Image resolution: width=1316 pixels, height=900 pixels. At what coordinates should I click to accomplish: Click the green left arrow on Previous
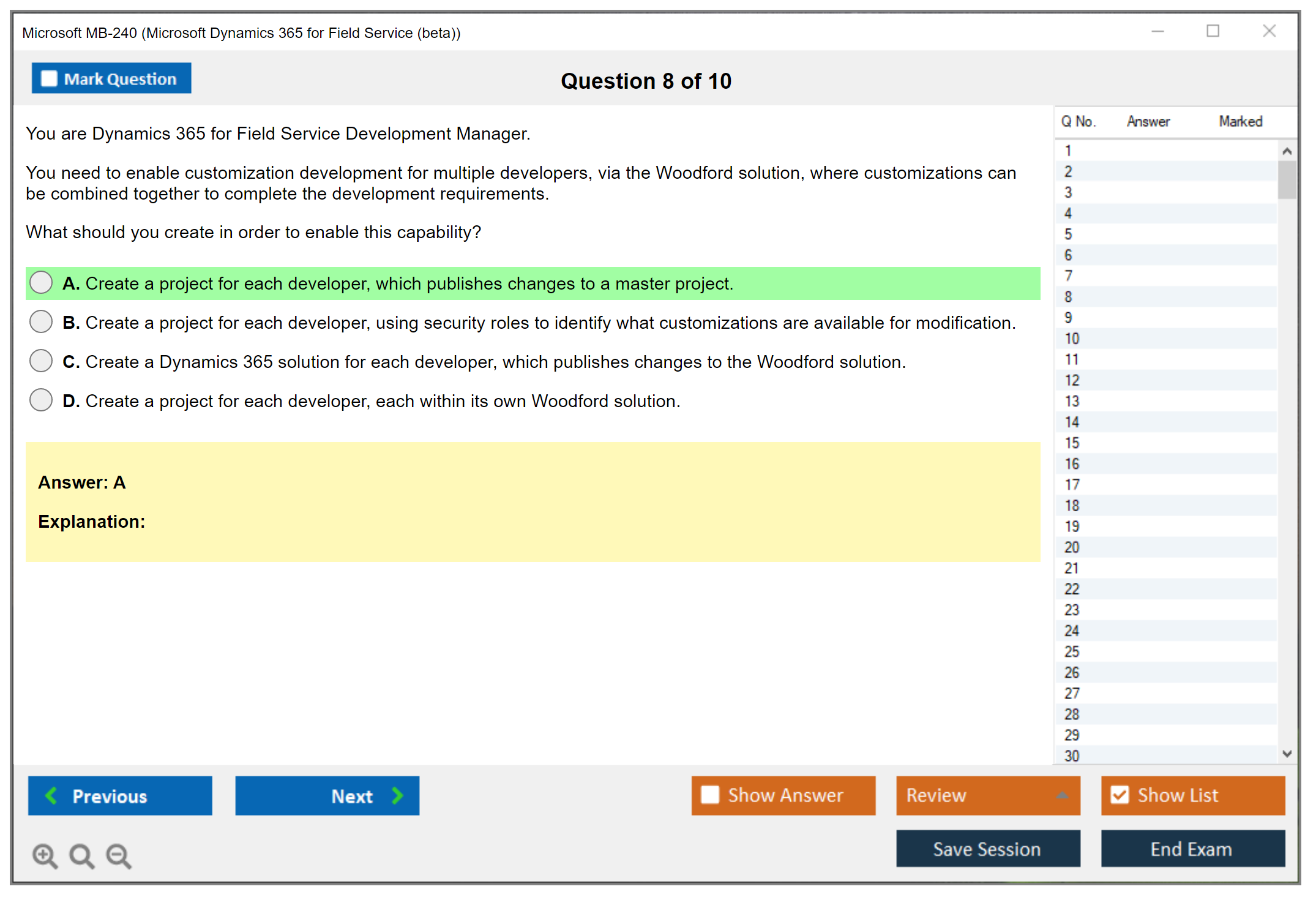point(51,795)
